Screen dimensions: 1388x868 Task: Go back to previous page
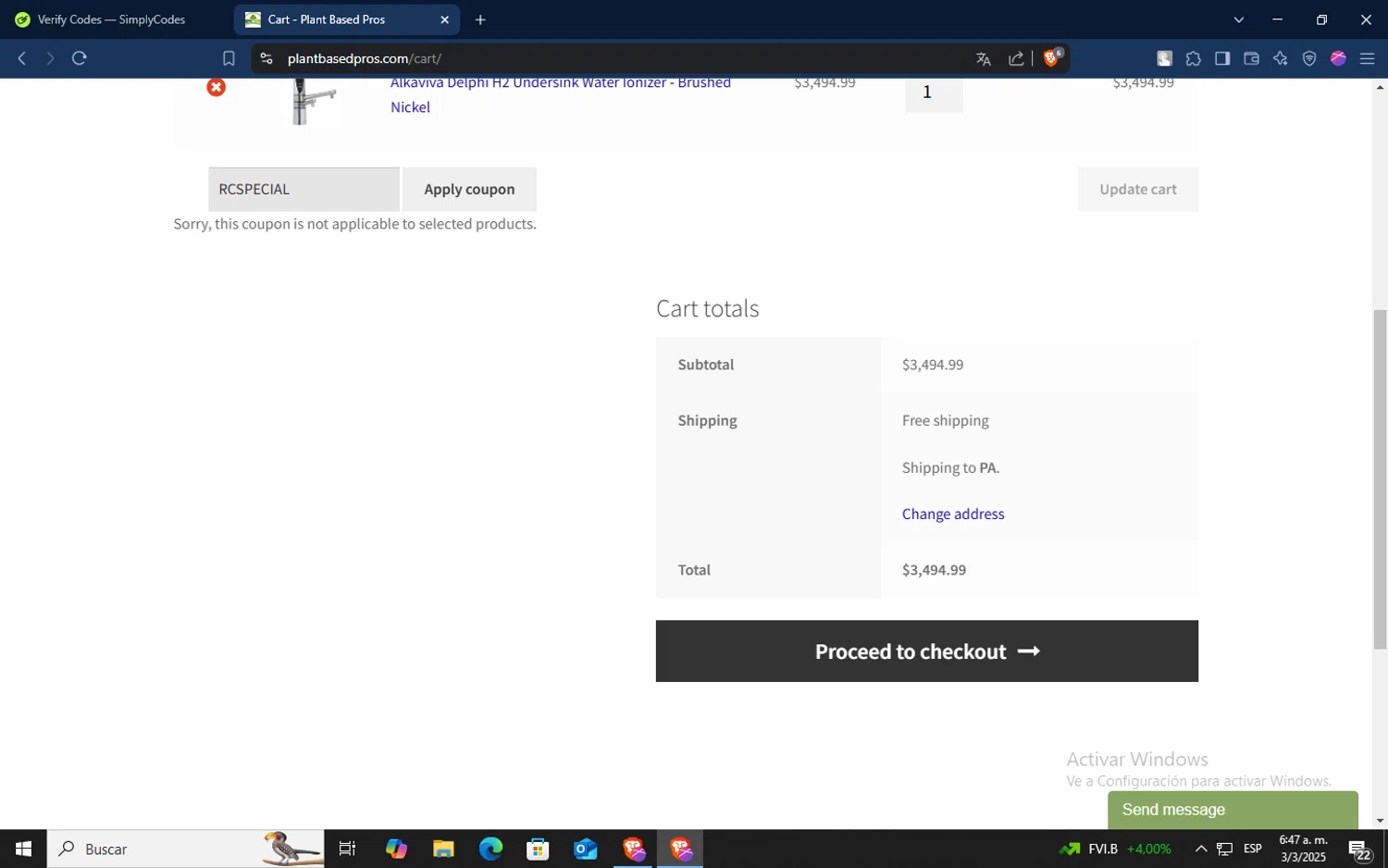coord(21,58)
